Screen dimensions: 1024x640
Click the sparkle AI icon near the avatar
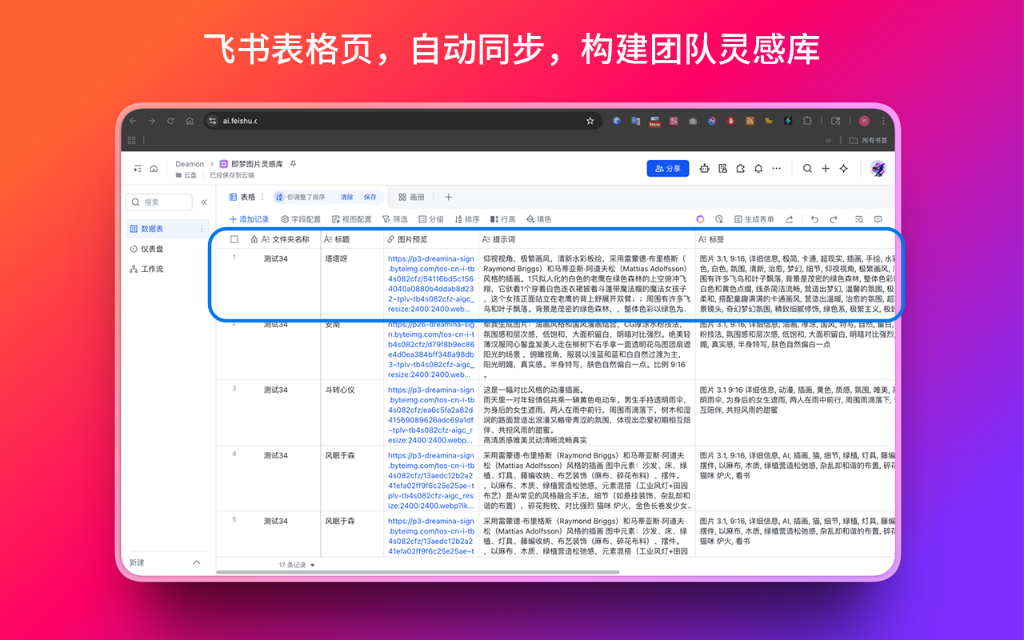point(843,169)
